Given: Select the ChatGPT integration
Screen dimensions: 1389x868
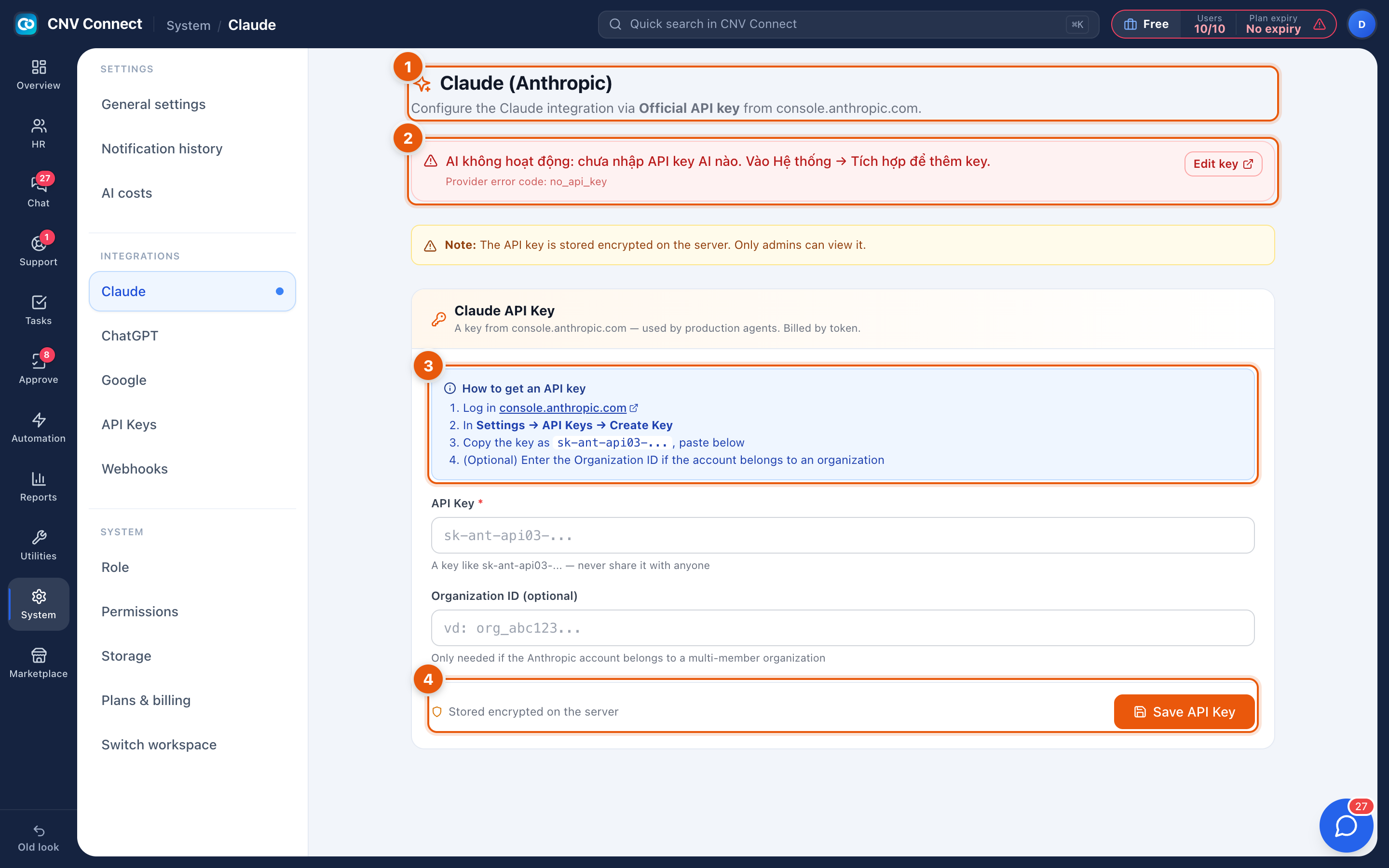Looking at the screenshot, I should click(192, 336).
